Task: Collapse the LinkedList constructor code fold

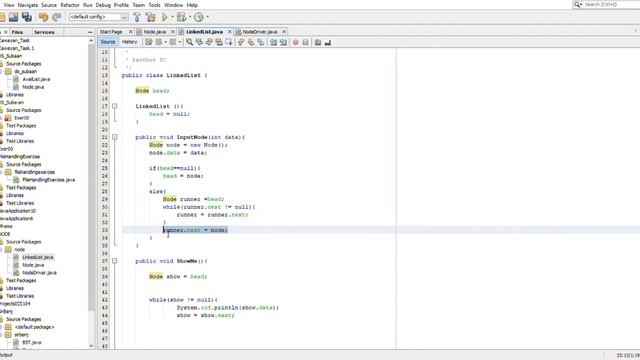Action: pyautogui.click(x=115, y=106)
